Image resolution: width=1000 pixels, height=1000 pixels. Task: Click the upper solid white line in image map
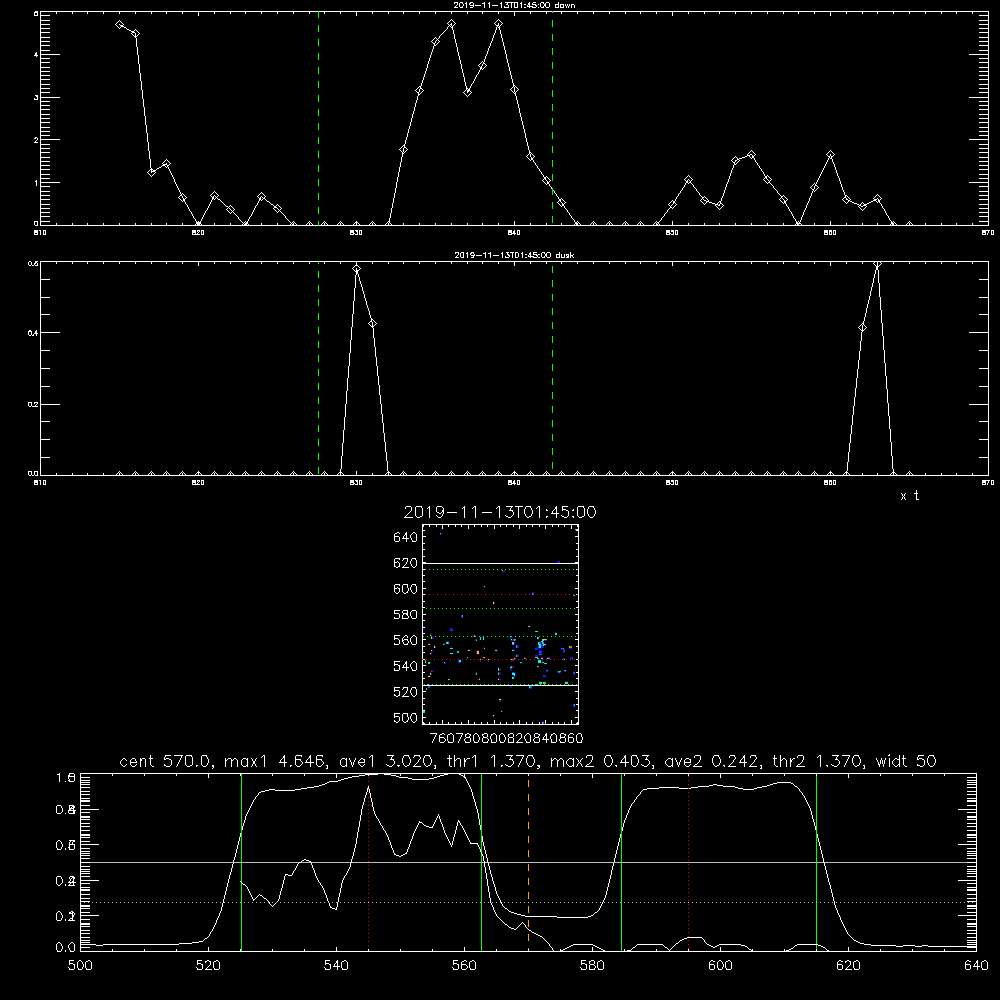pos(501,563)
